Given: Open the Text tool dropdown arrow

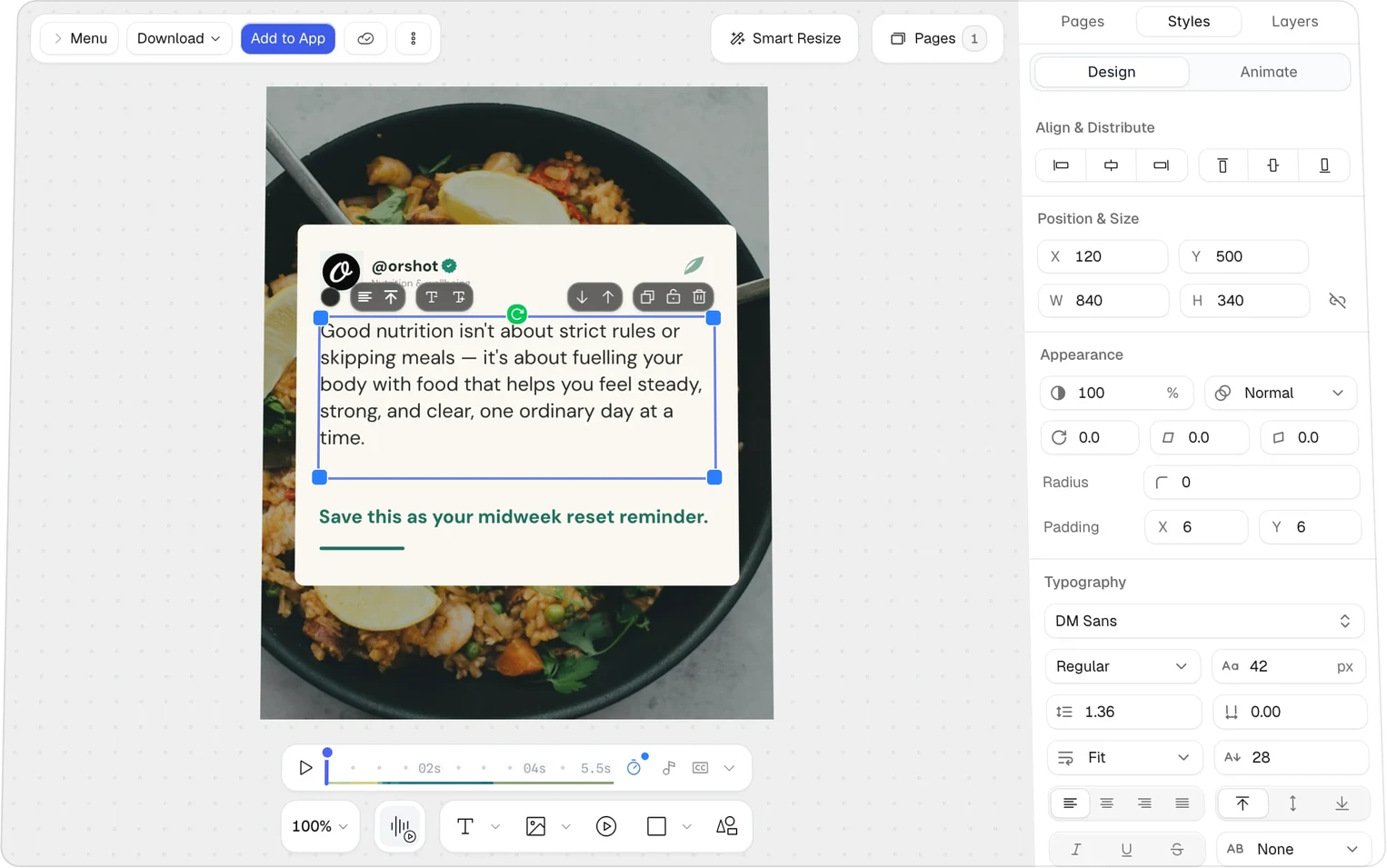Looking at the screenshot, I should (495, 826).
